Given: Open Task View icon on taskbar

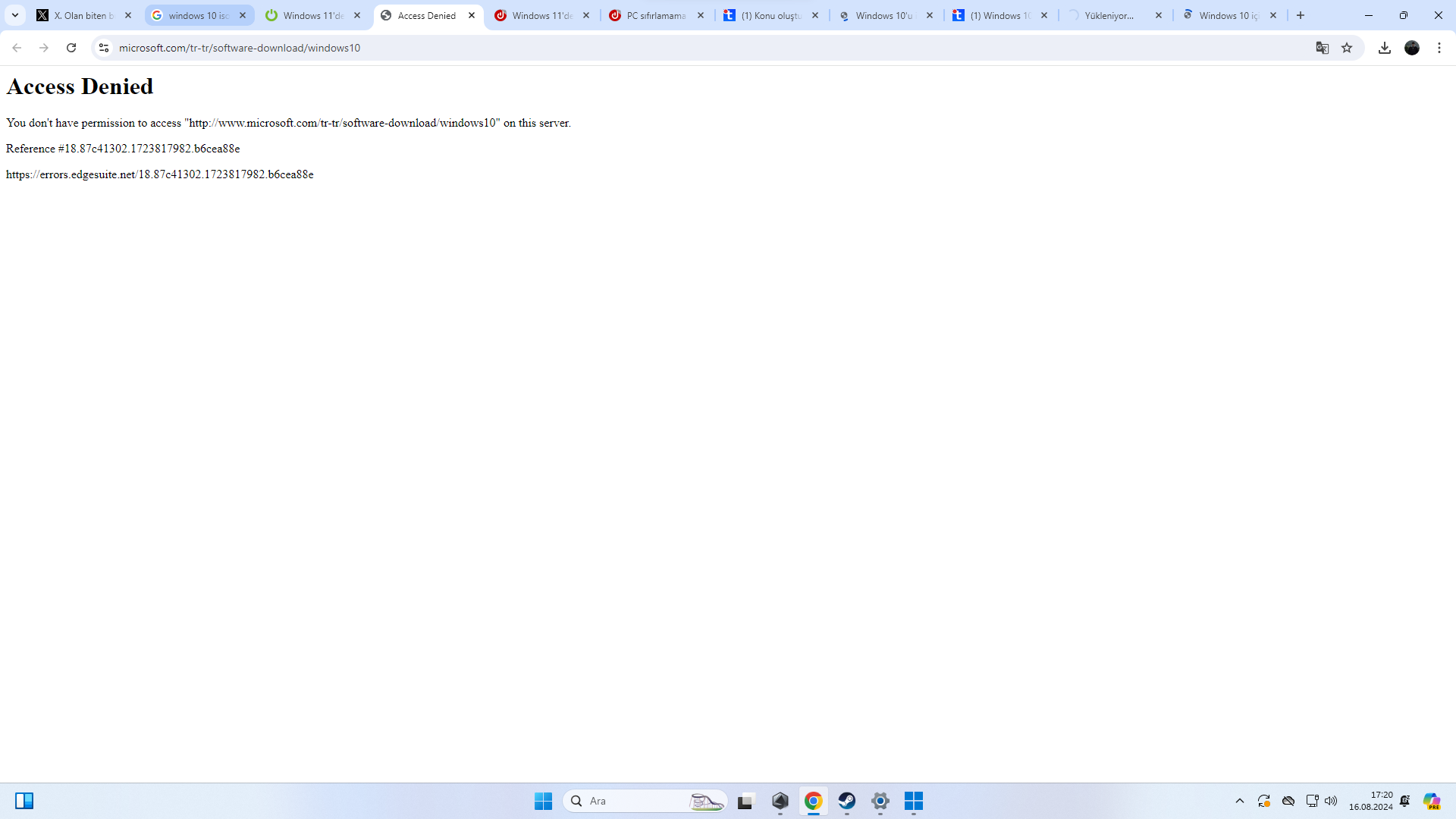Looking at the screenshot, I should pos(747,801).
